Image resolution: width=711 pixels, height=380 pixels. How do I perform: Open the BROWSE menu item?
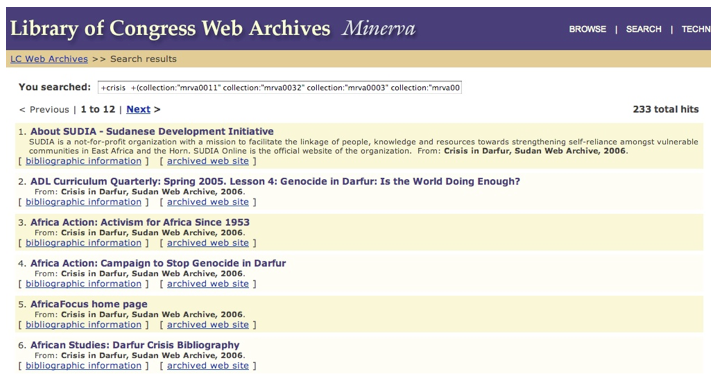point(587,29)
